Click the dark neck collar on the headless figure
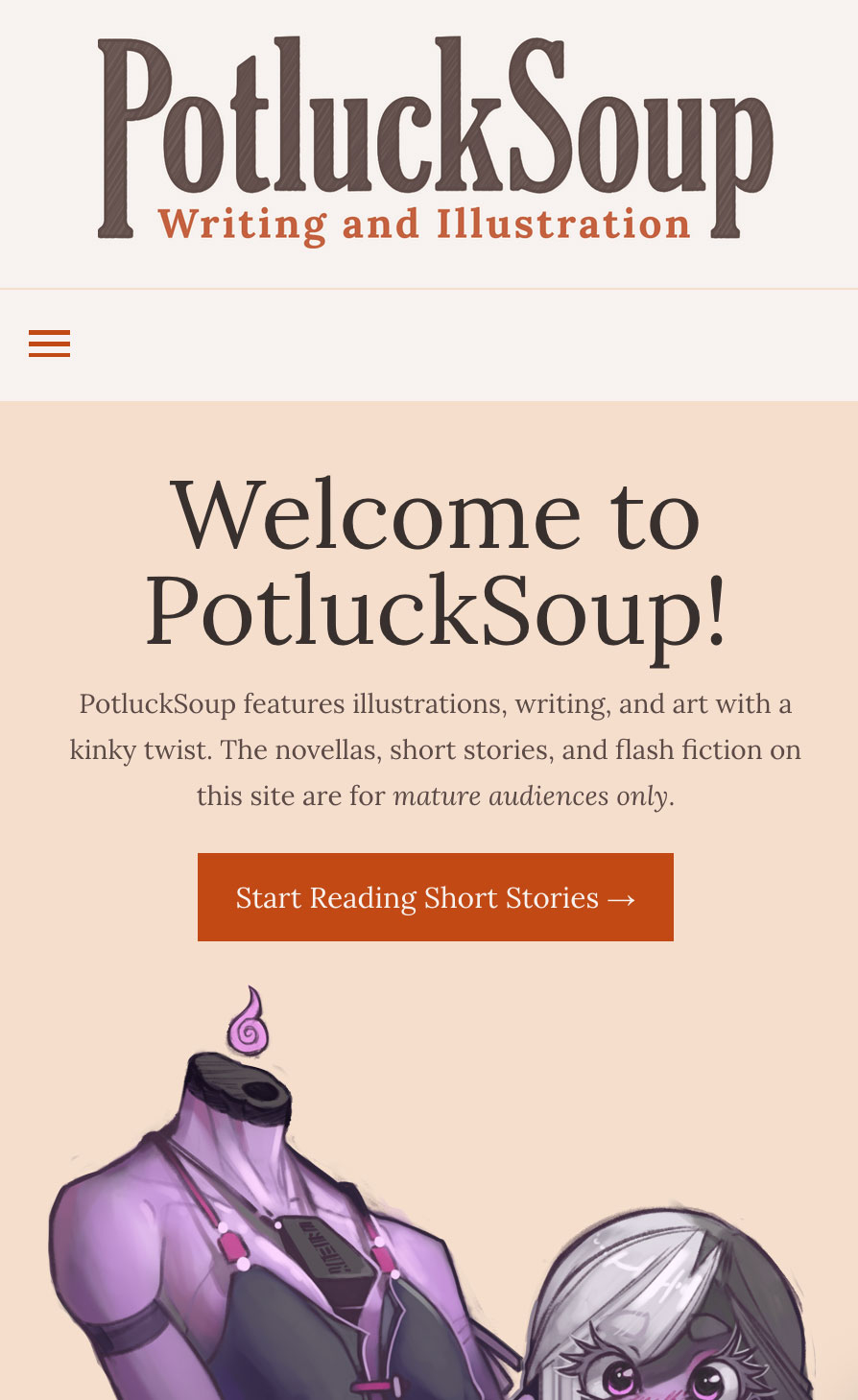Screen dimensions: 858x1400 coord(237,1089)
